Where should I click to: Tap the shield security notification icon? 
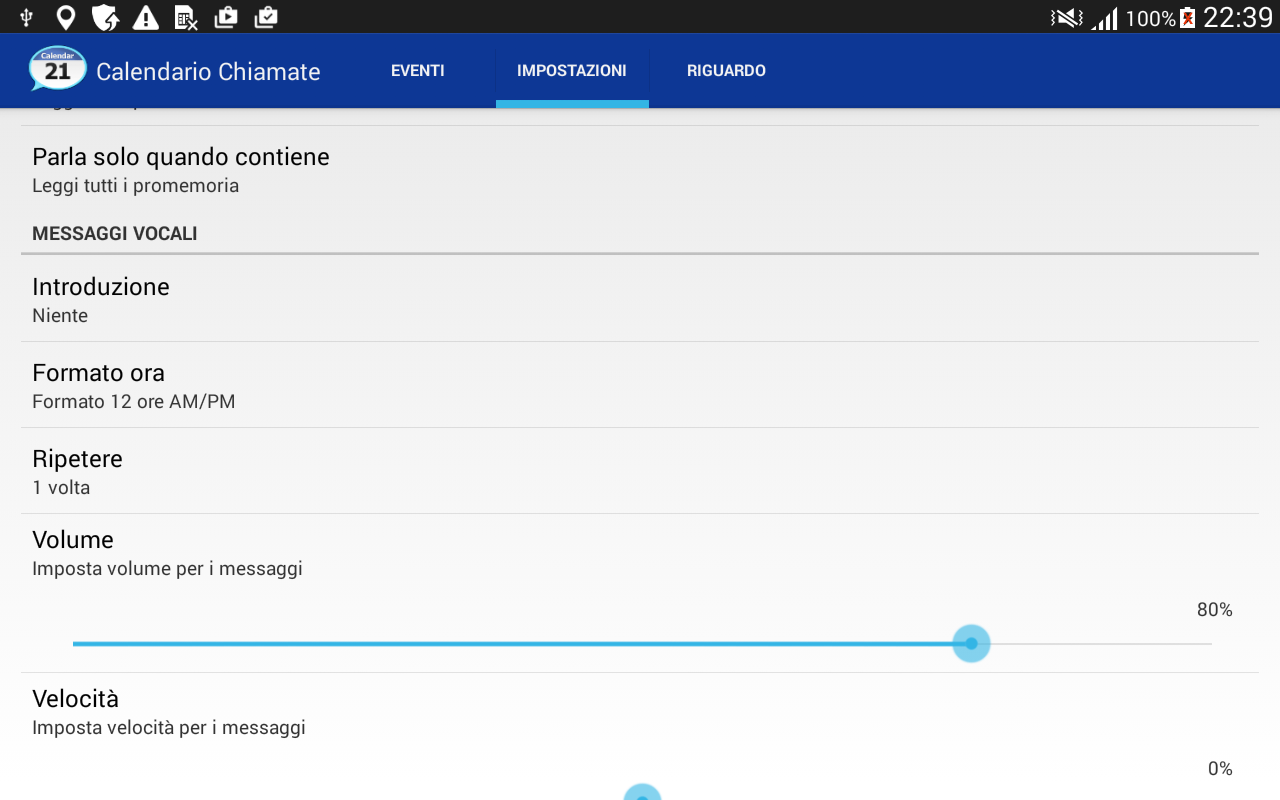tap(105, 17)
